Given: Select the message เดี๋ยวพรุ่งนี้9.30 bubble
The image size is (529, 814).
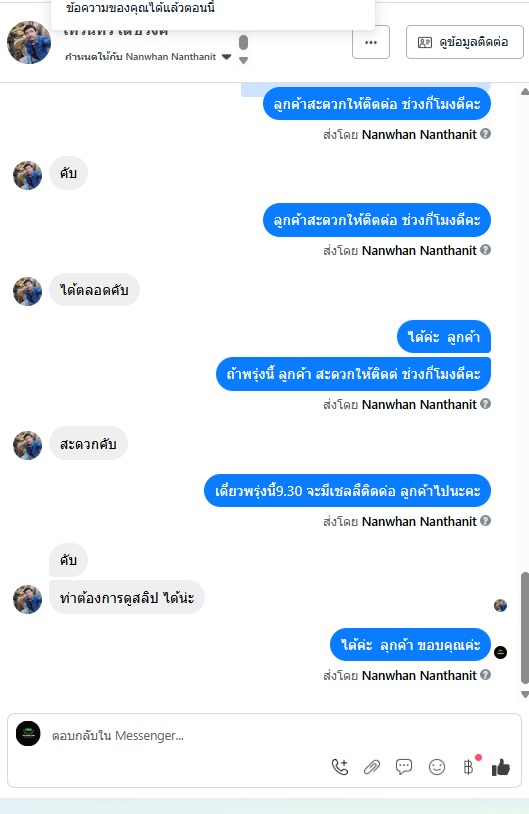Looking at the screenshot, I should pyautogui.click(x=347, y=491).
